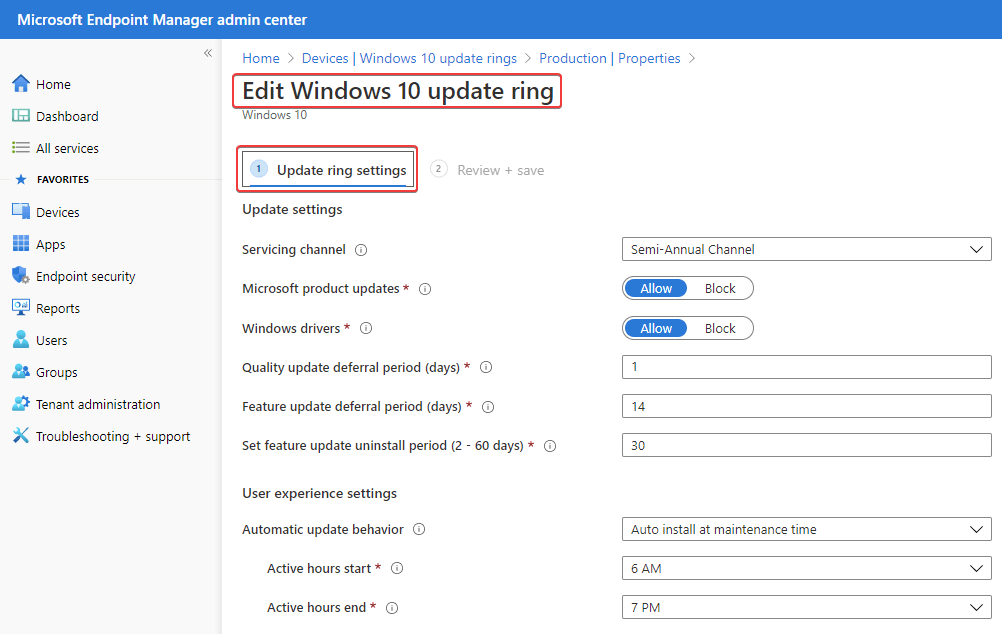Click the Endpoint security shield icon
This screenshot has width=1002, height=634.
coord(20,275)
